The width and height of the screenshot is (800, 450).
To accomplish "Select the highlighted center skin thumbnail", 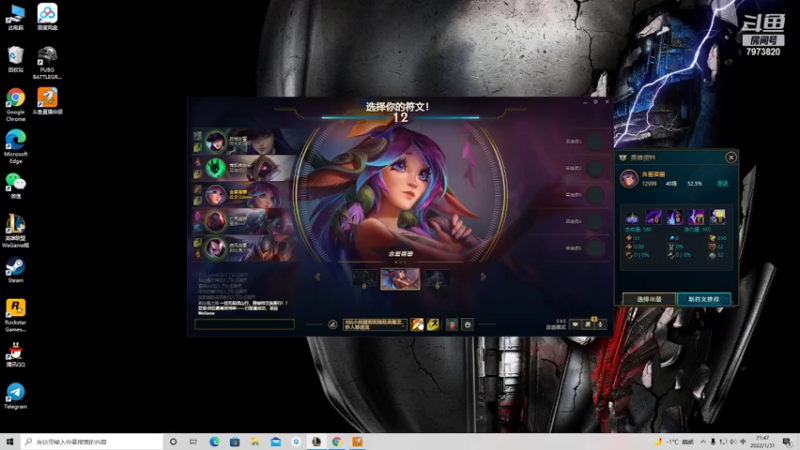I will pos(401,279).
